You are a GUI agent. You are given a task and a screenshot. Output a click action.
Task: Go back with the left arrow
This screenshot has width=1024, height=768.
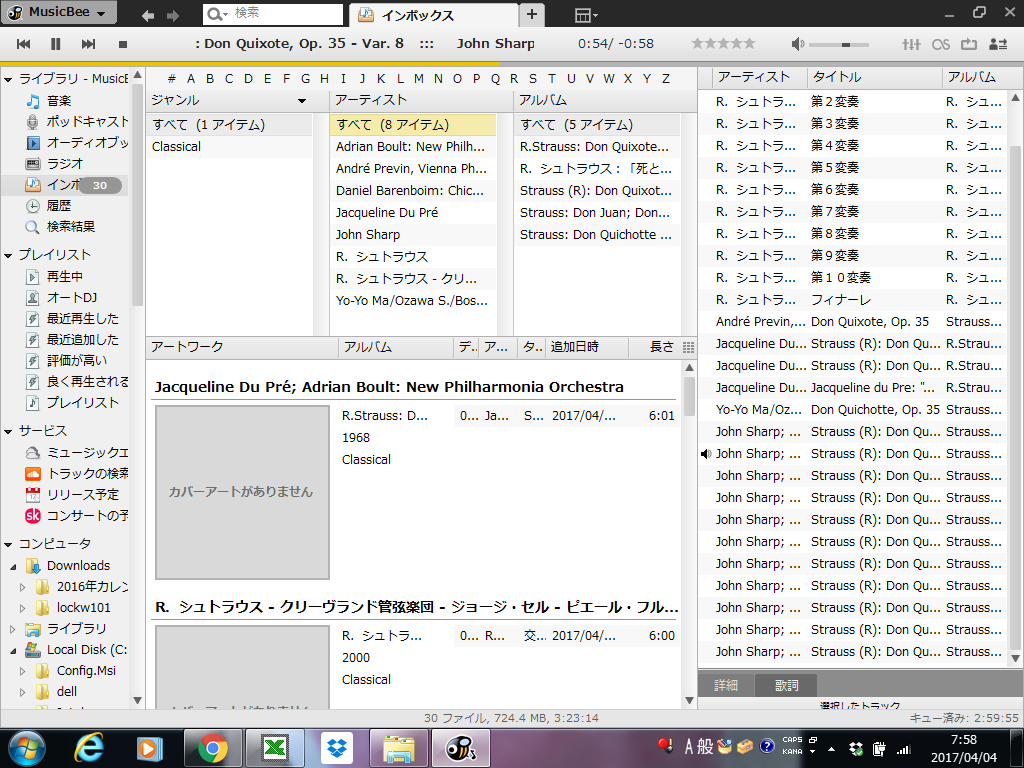148,15
